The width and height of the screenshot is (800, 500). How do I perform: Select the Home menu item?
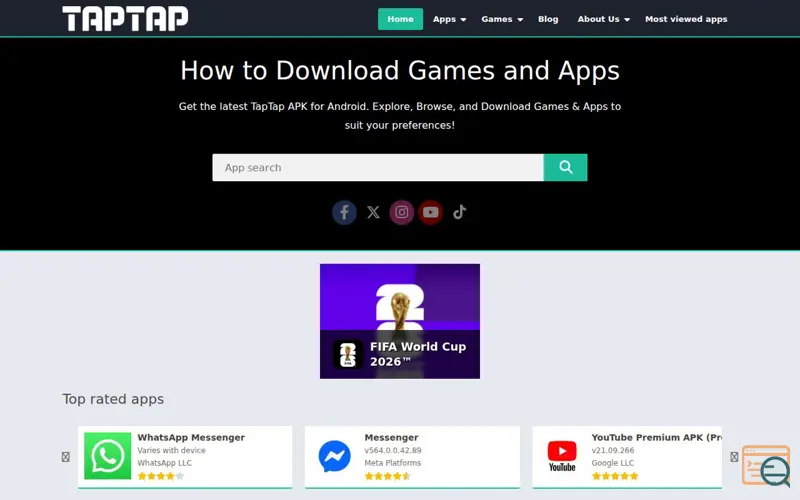point(400,19)
